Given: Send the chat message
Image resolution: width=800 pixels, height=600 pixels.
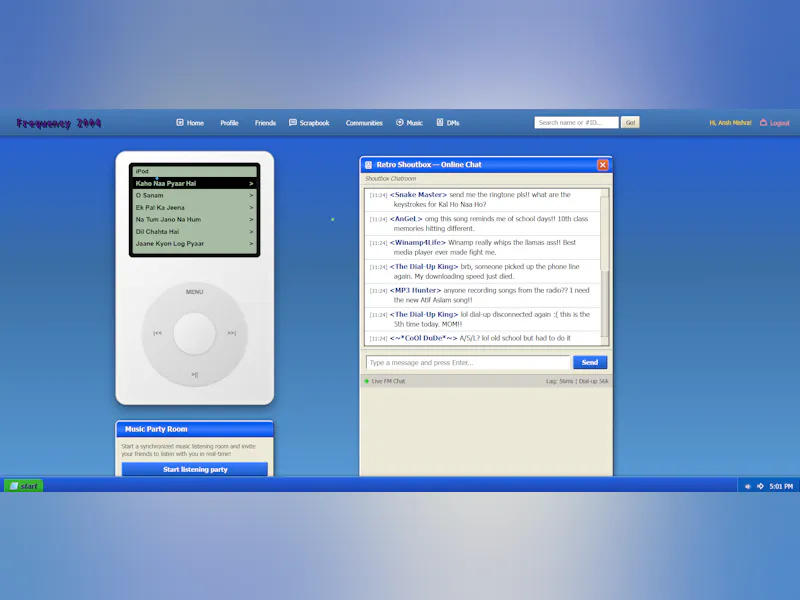Looking at the screenshot, I should 590,362.
